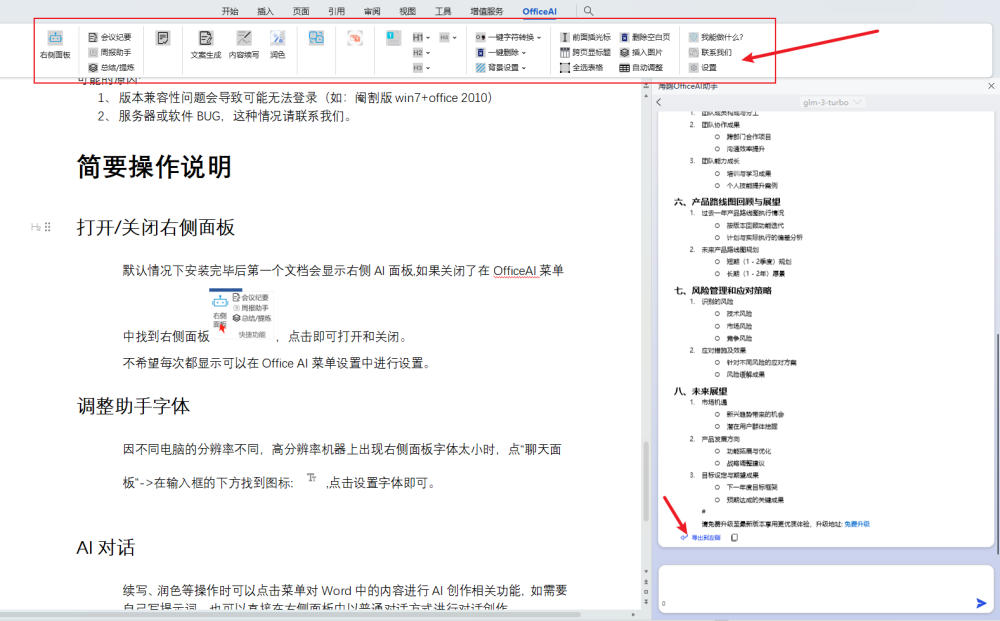This screenshot has height=621, width=1000.
Task: Open 文案生成 copy generation tool
Action: pos(205,45)
